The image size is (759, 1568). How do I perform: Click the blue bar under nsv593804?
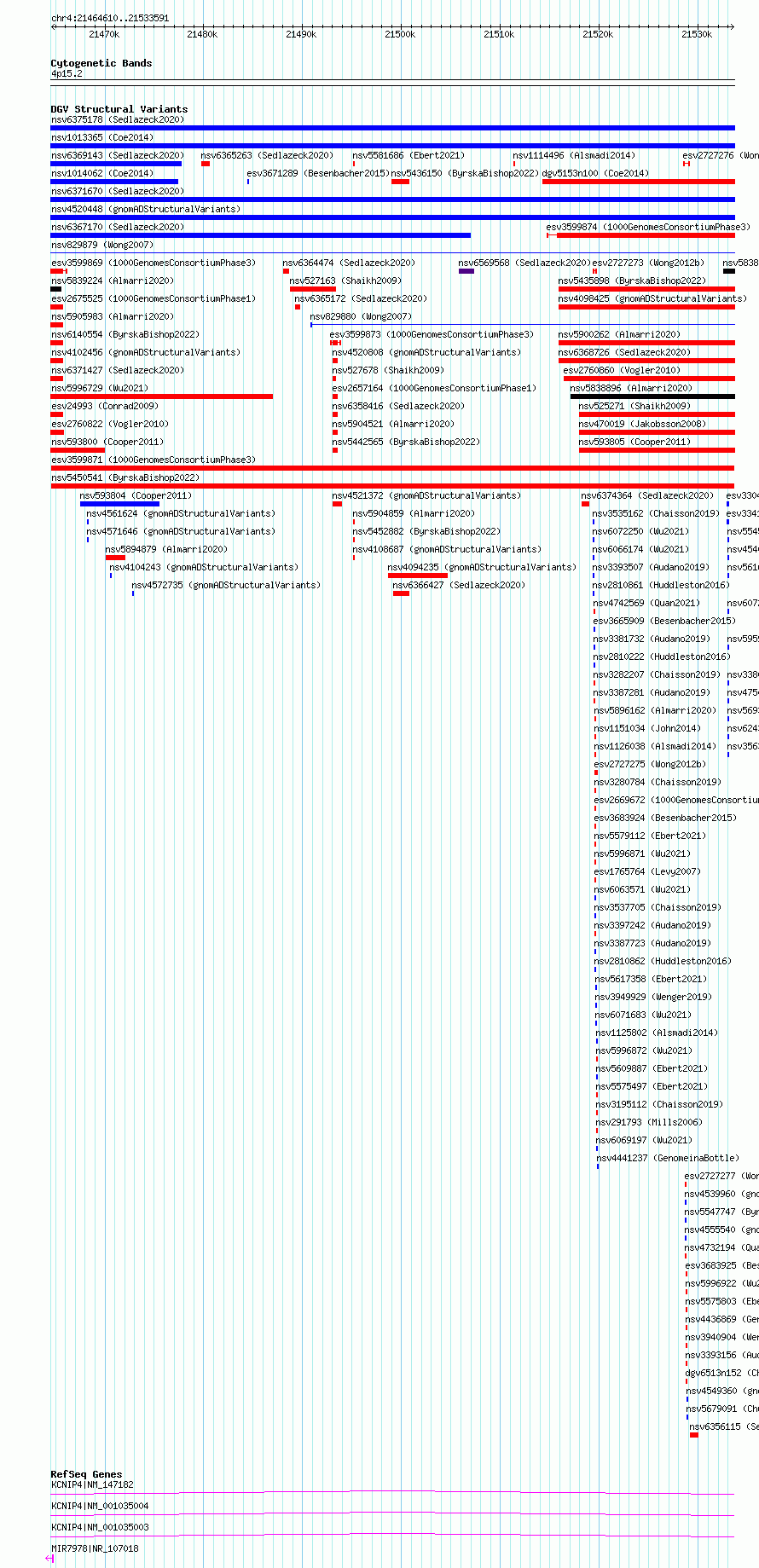(x=119, y=504)
